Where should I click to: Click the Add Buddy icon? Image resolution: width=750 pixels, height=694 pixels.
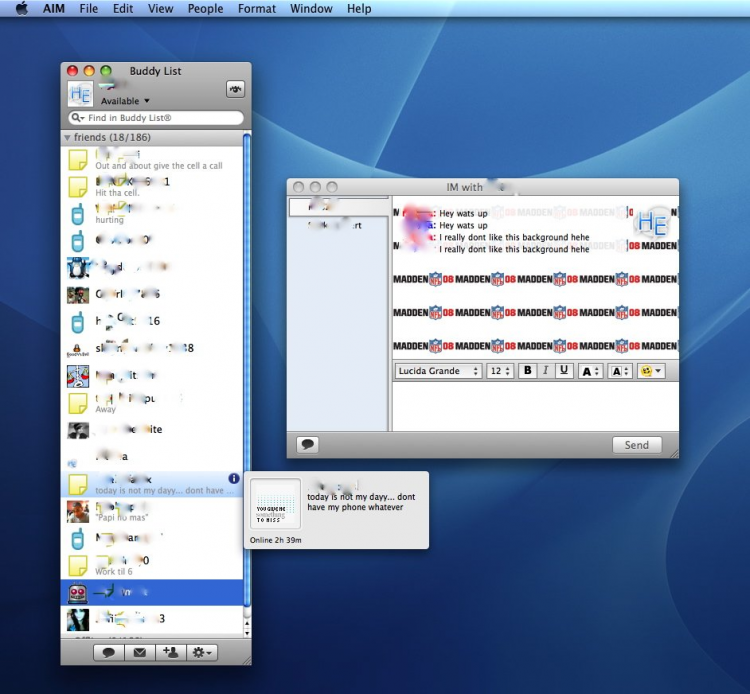170,652
